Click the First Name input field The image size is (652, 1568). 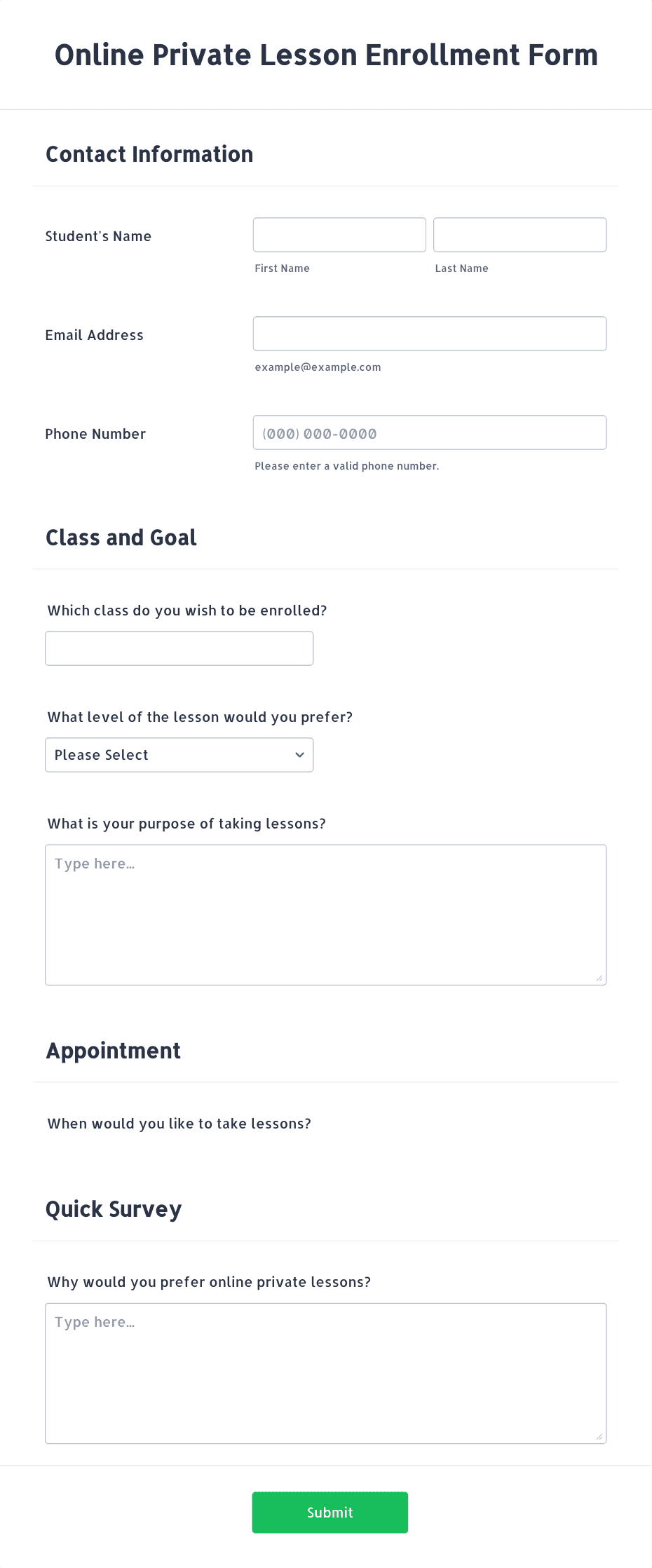click(339, 235)
